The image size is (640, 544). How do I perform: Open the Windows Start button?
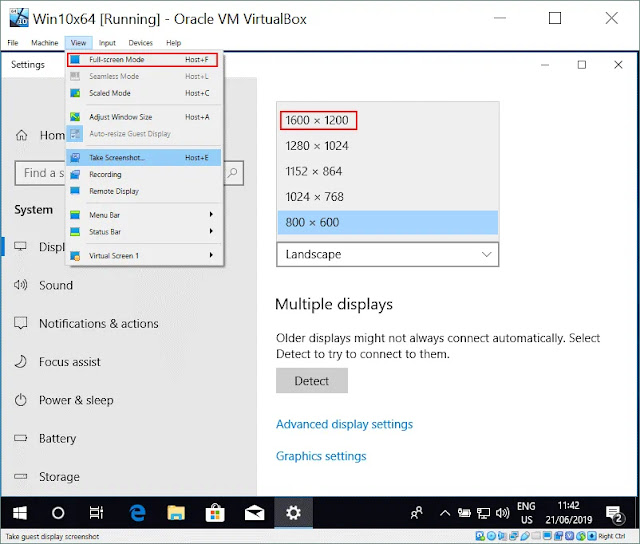tap(20, 513)
